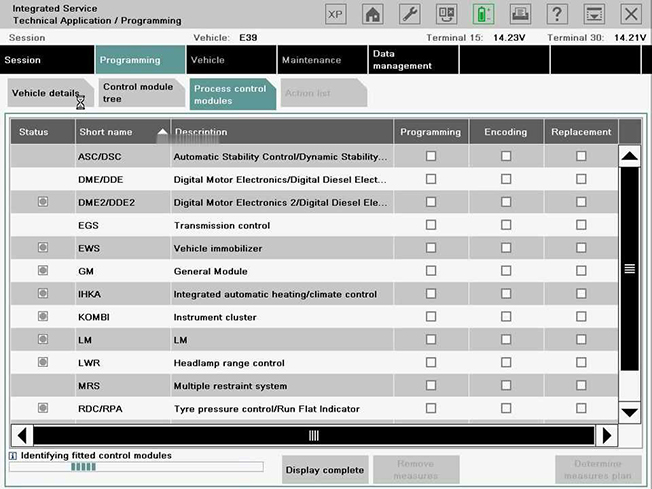Click the printer icon

click(x=520, y=15)
